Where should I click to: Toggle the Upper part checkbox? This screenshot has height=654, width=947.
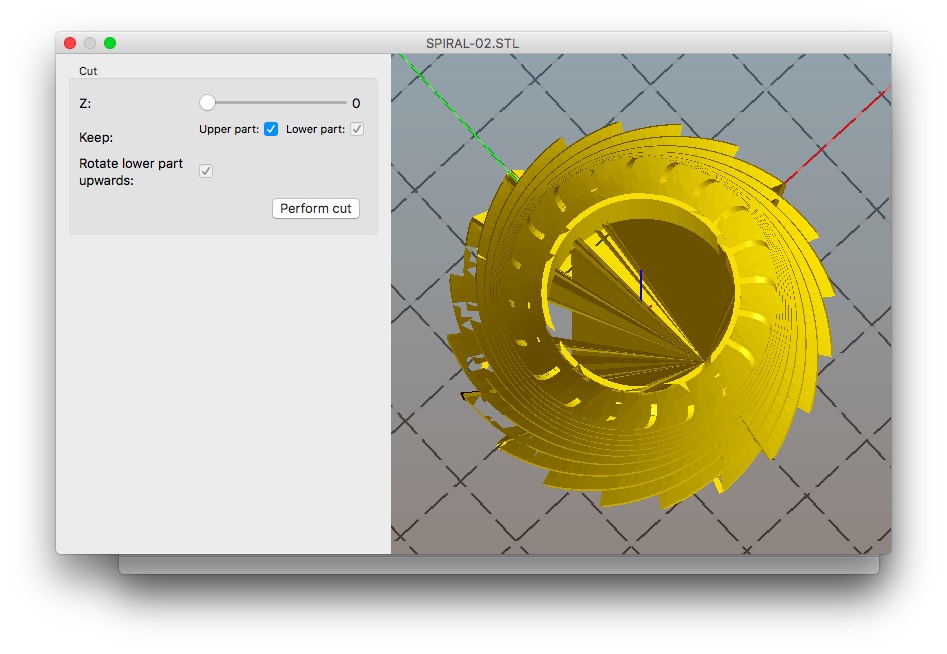tap(271, 129)
